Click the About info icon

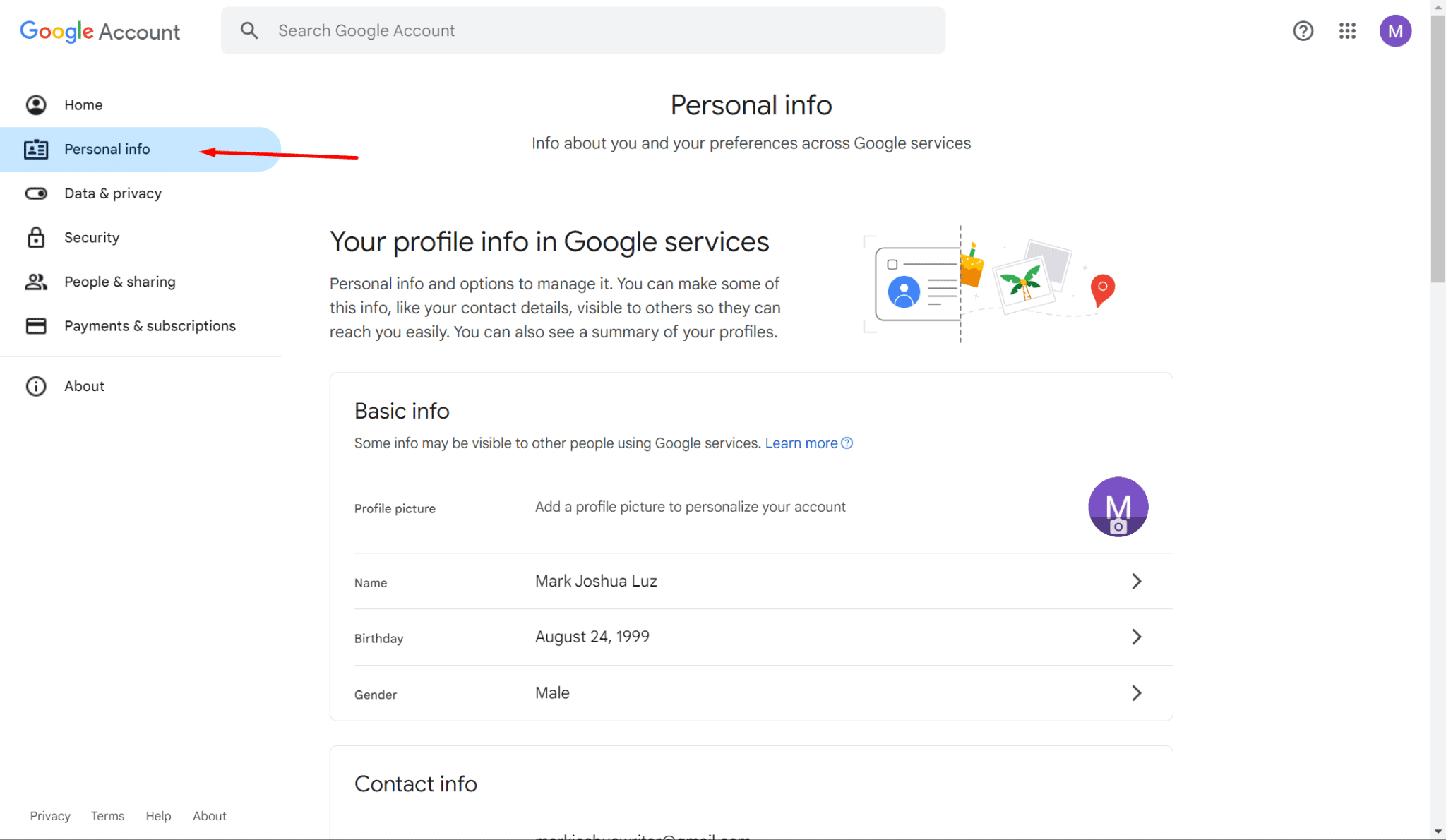[35, 385]
